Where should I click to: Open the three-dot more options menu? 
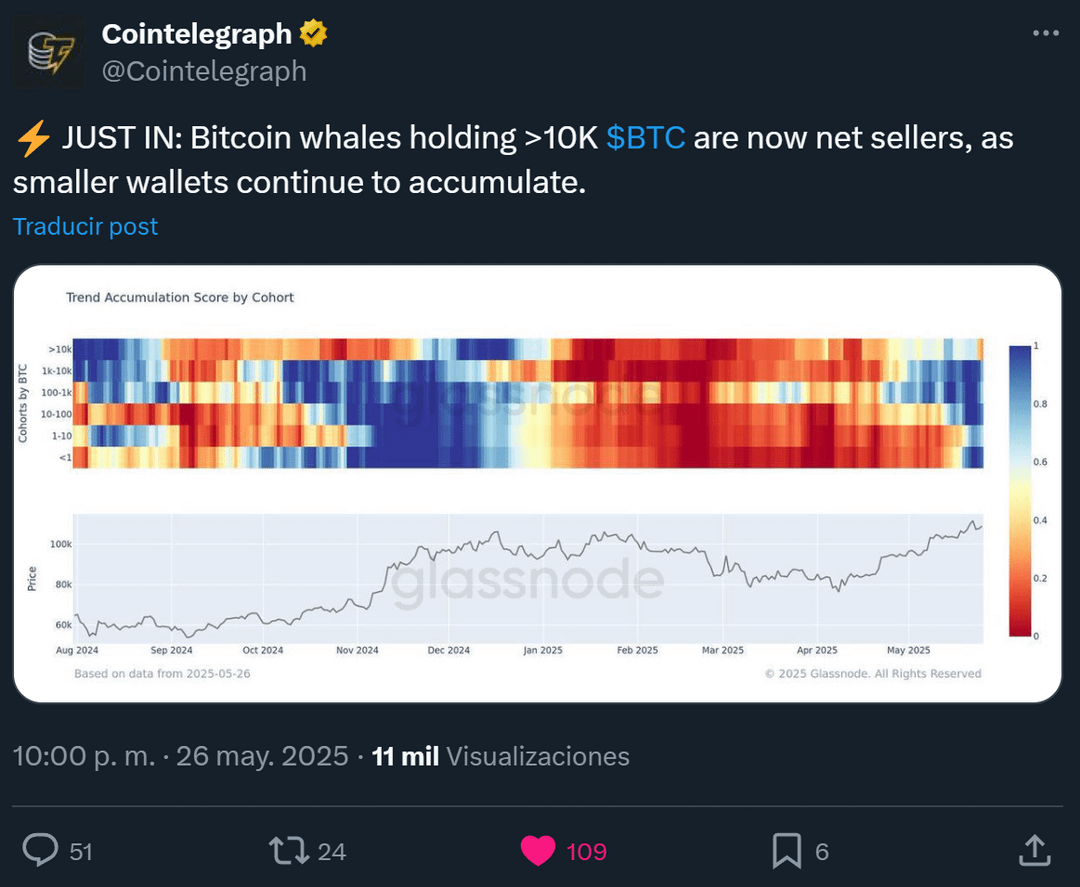(x=1046, y=33)
